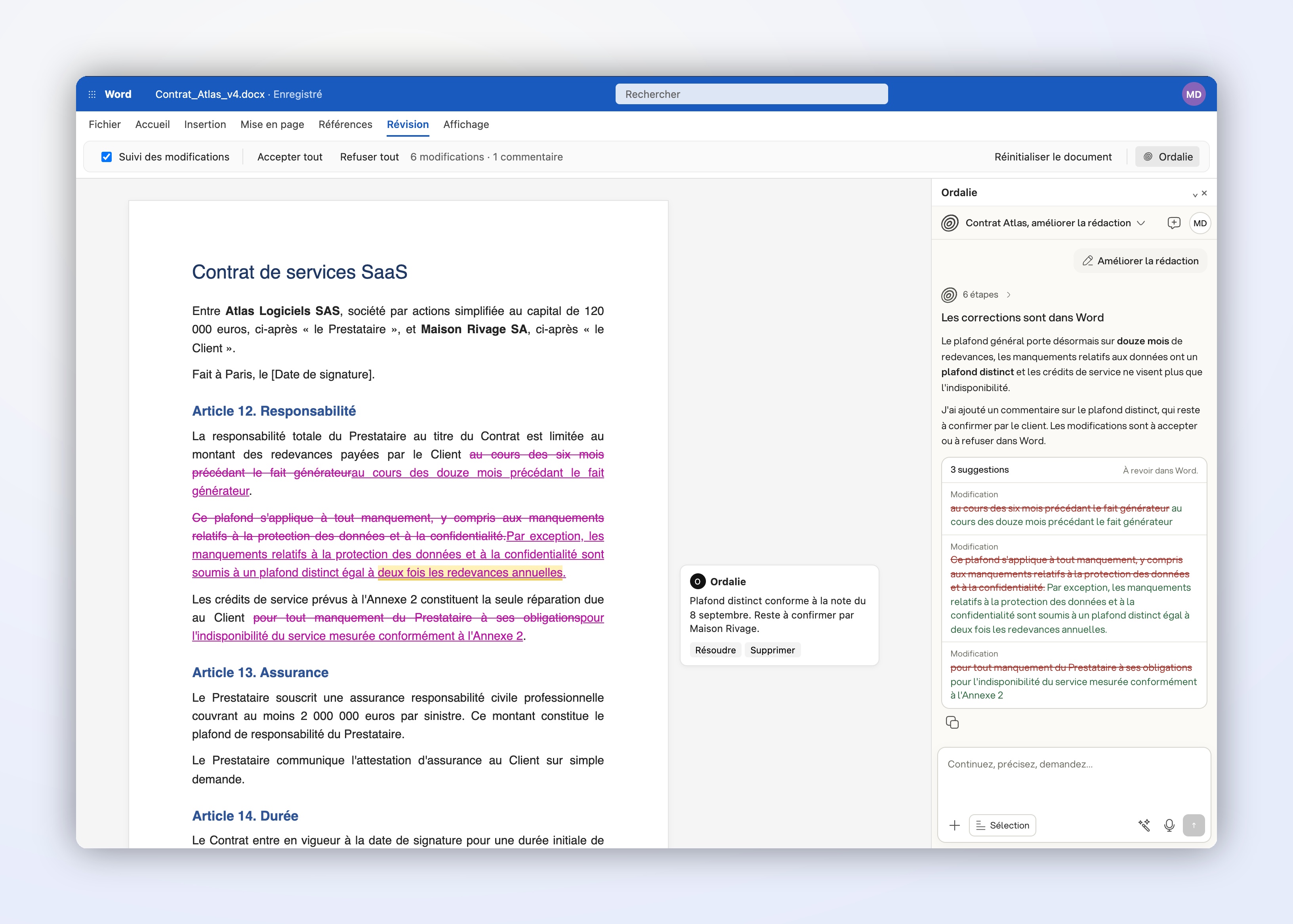Toggle the Suivi des modifications checkbox
Image resolution: width=1293 pixels, height=924 pixels.
pyautogui.click(x=107, y=157)
